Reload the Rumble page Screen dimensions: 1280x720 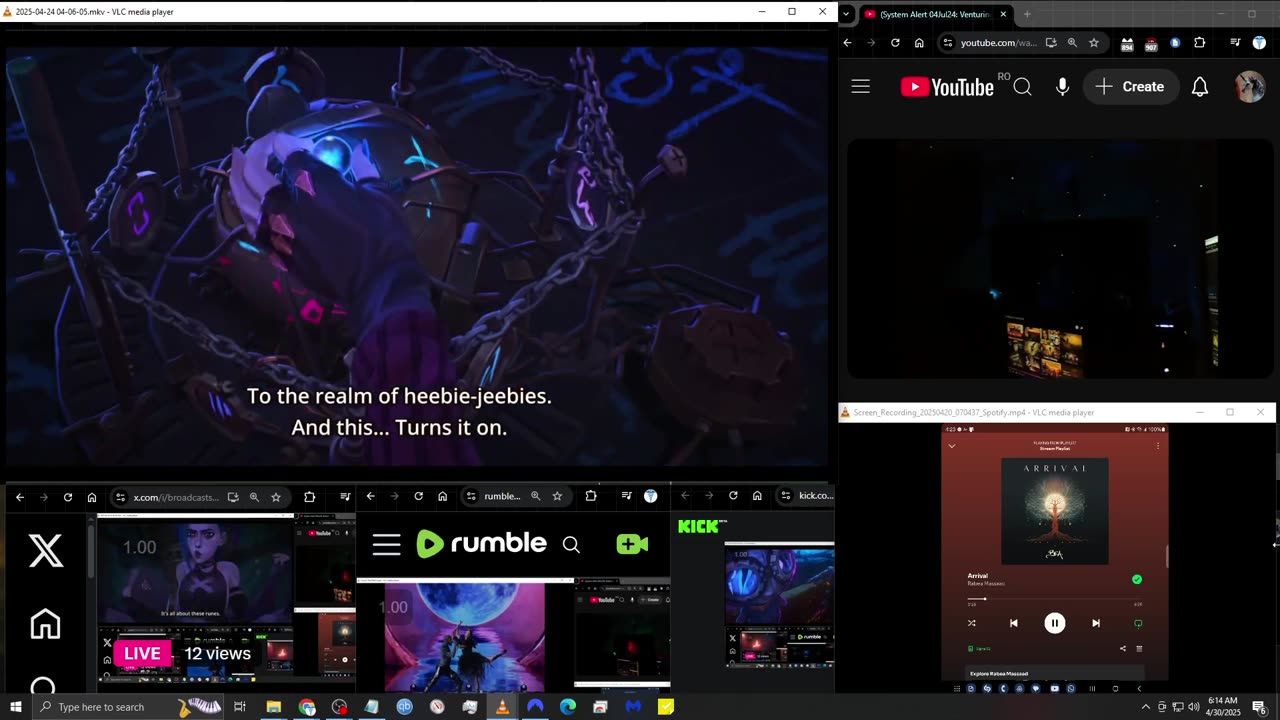pos(418,496)
